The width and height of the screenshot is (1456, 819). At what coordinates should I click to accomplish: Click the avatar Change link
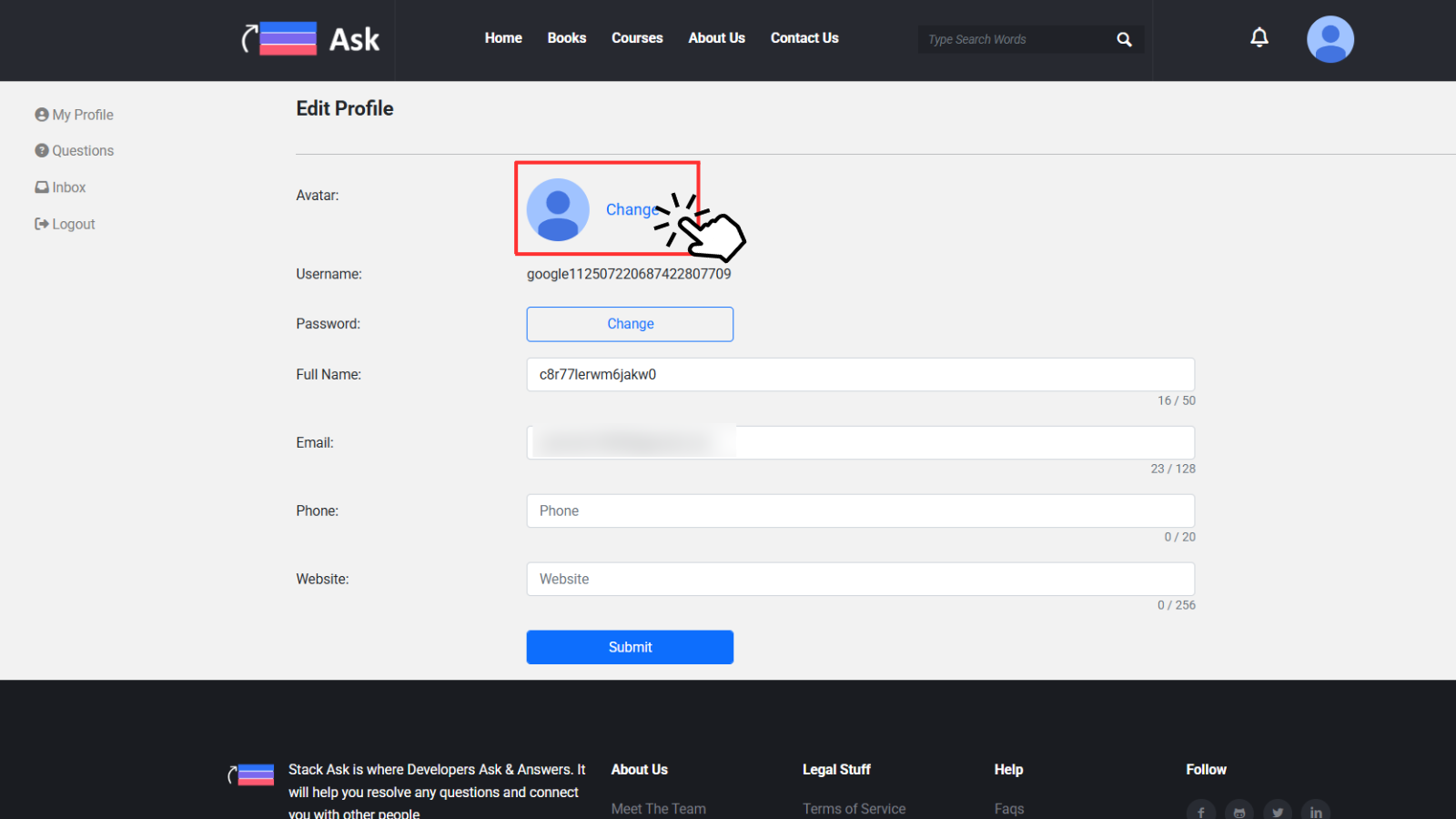[632, 209]
